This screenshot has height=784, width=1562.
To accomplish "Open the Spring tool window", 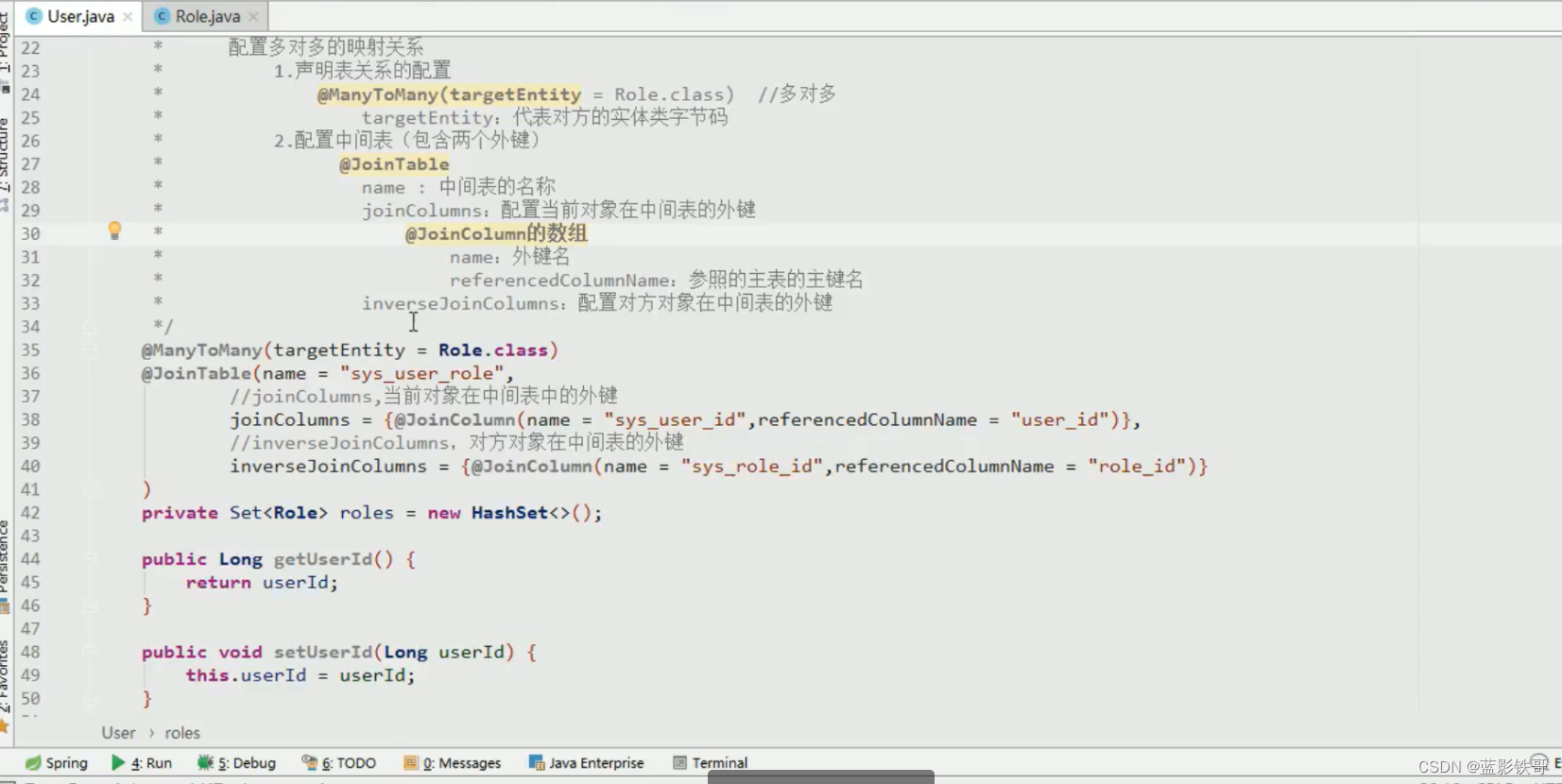I will 56,762.
